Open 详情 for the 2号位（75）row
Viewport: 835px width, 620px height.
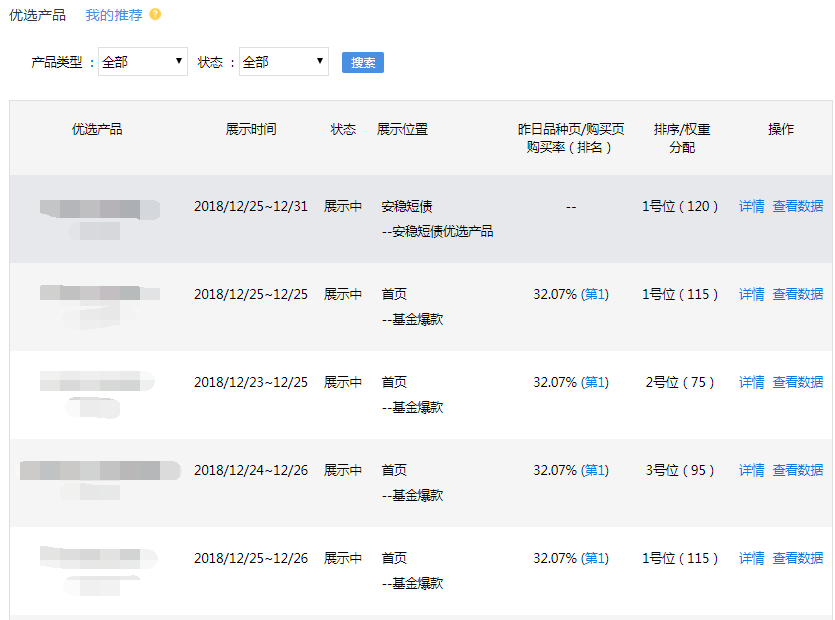point(751,382)
